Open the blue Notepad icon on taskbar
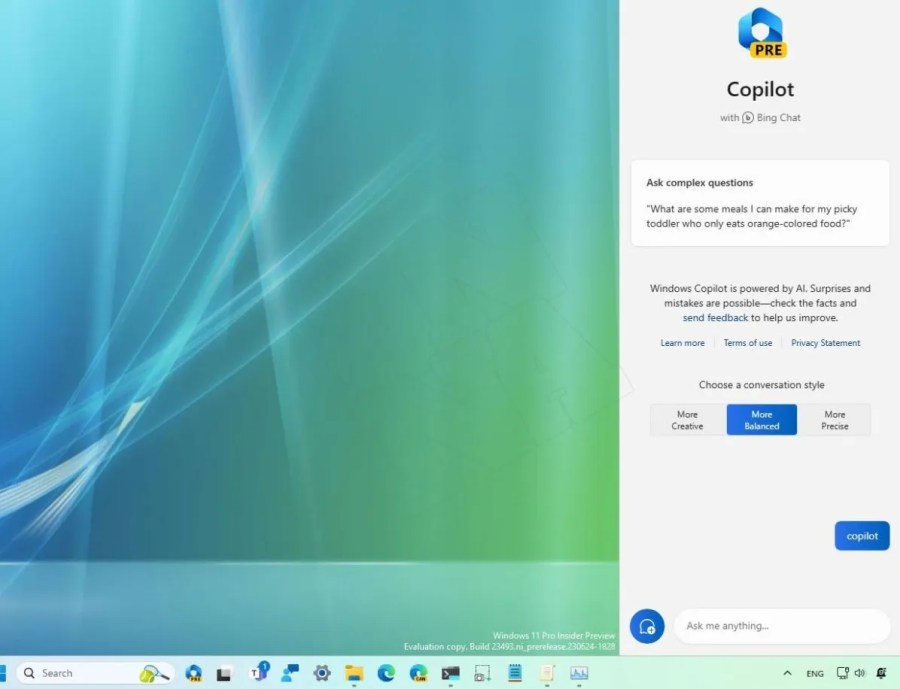The image size is (900, 689). point(515,672)
